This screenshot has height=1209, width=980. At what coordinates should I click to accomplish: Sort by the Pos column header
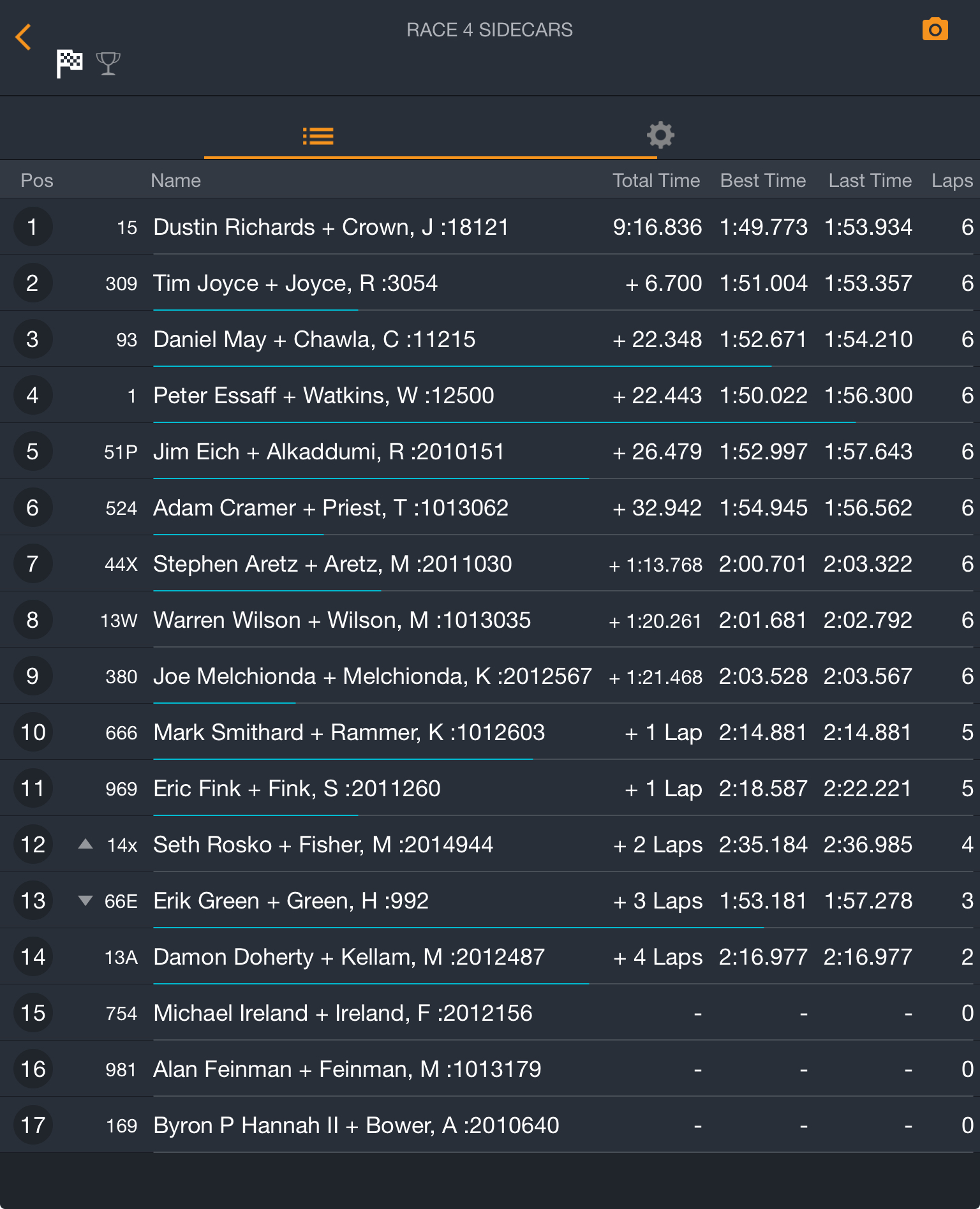click(x=37, y=181)
